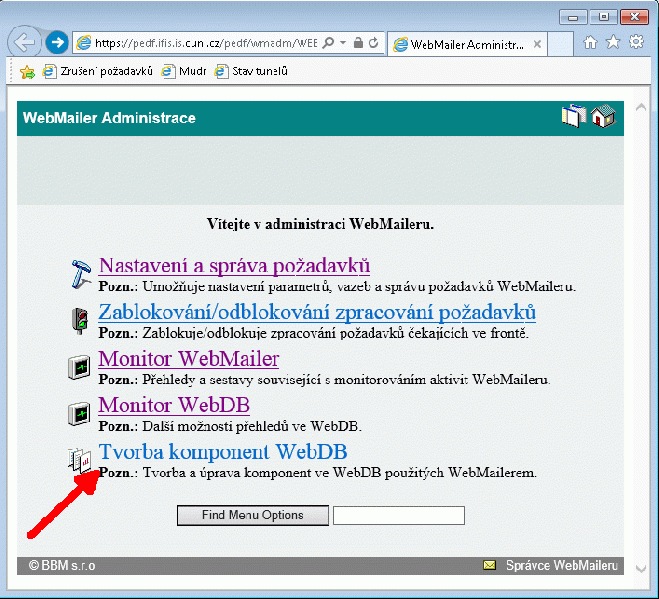Screen dimensions: 659x599
Task: Open Favorites with the star icon
Action: tap(613, 42)
